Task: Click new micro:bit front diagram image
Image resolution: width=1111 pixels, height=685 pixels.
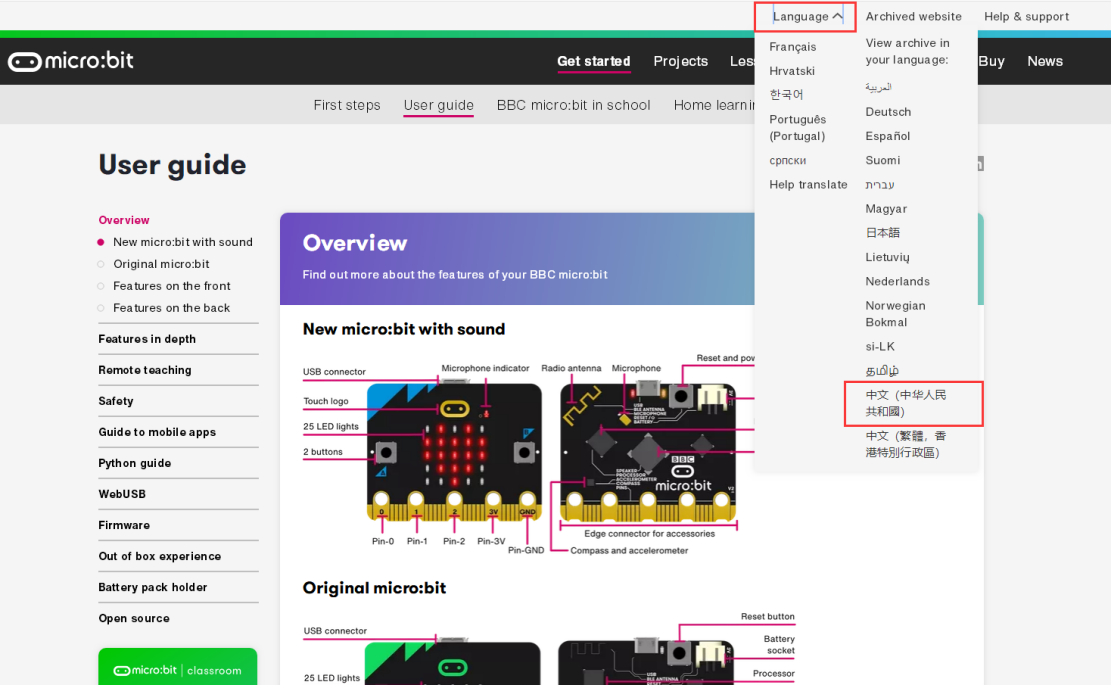Action: pos(454,452)
